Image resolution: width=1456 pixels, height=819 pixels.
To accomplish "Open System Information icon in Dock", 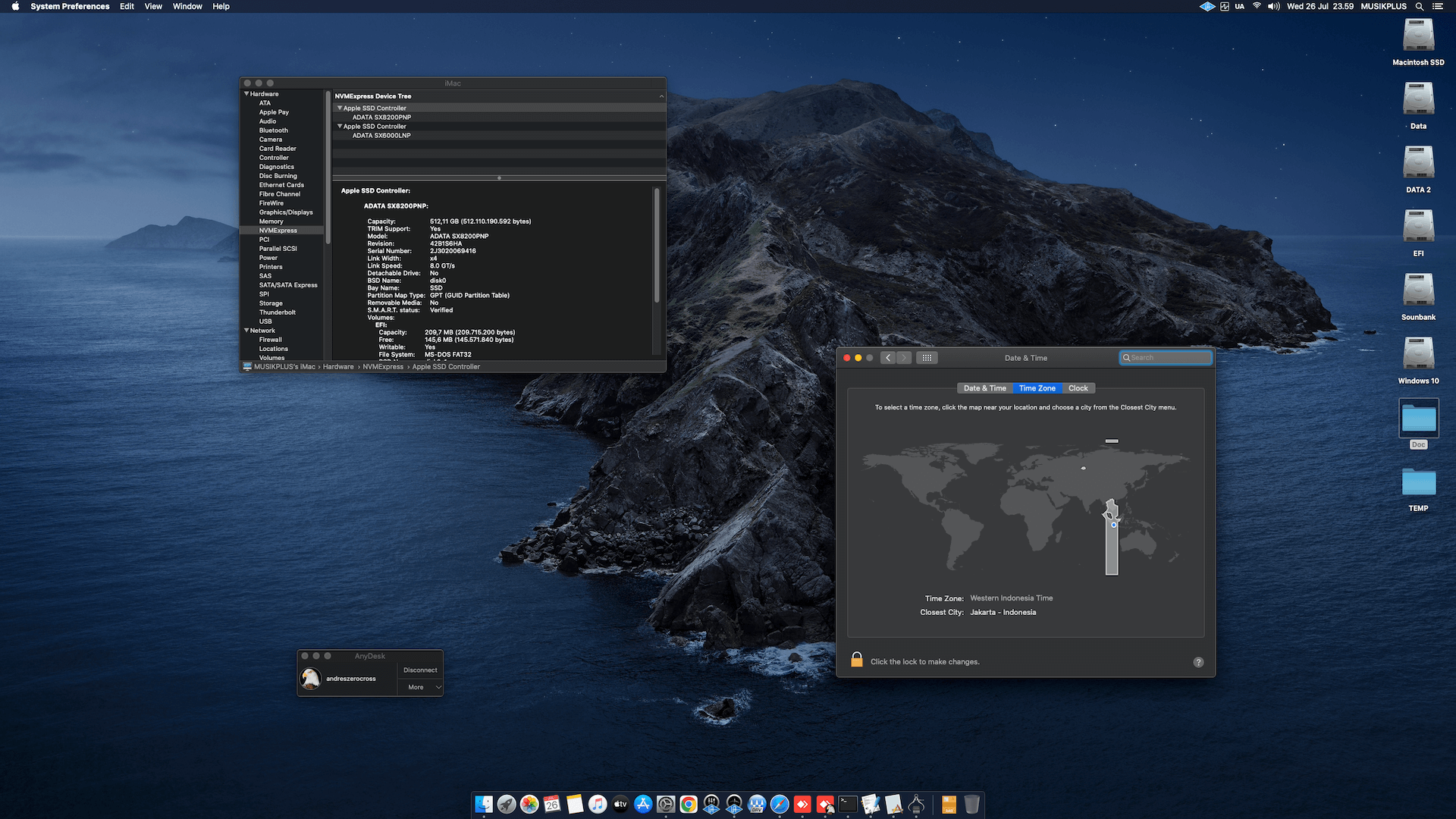I will (916, 804).
